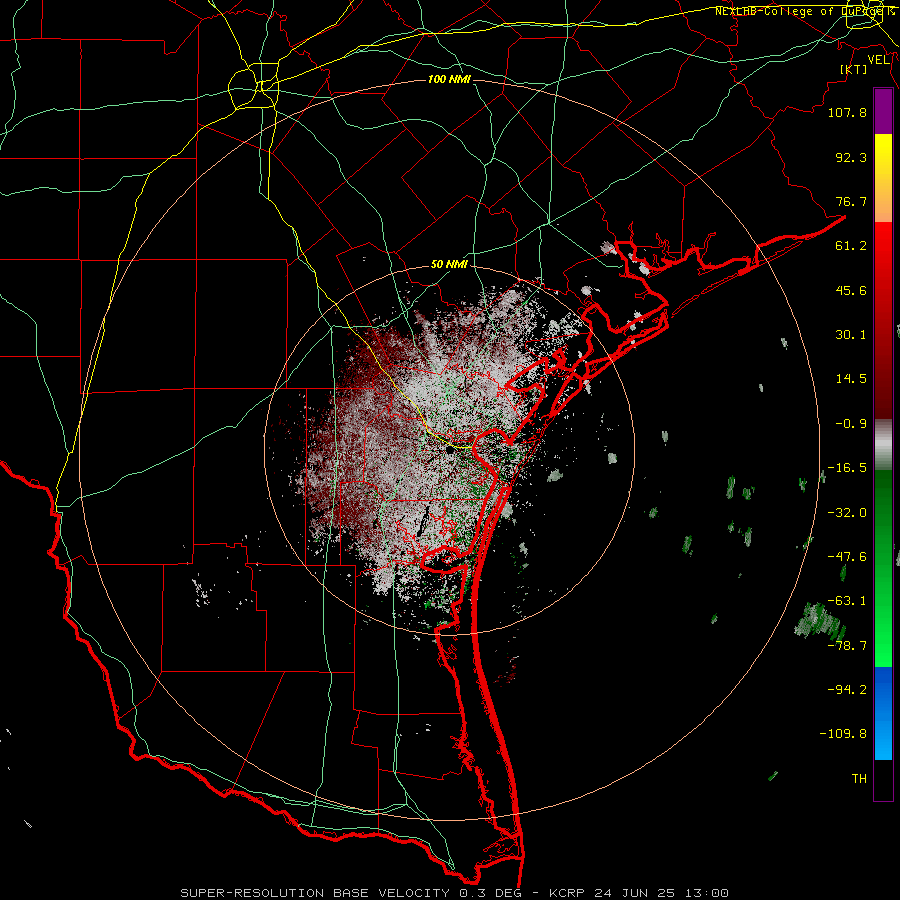Click the -94.2 velocity scale value
Image resolution: width=900 pixels, height=900 pixels.
point(847,690)
